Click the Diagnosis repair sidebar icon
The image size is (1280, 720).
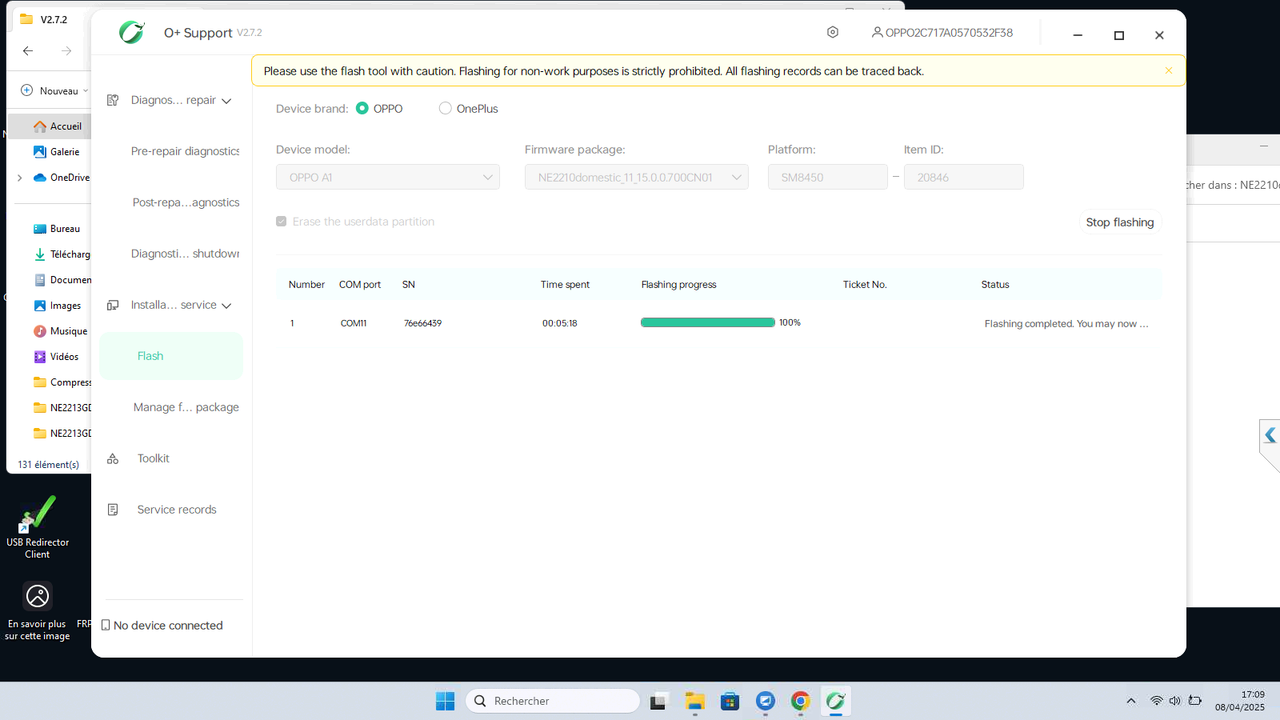113,100
